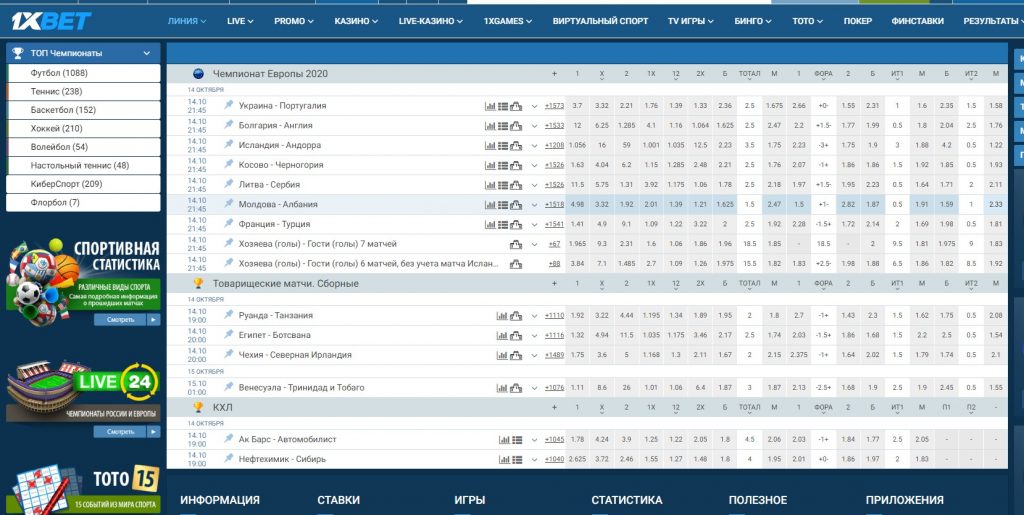
Task: Select odds 1.92 for Руанда win
Action: coord(577,315)
